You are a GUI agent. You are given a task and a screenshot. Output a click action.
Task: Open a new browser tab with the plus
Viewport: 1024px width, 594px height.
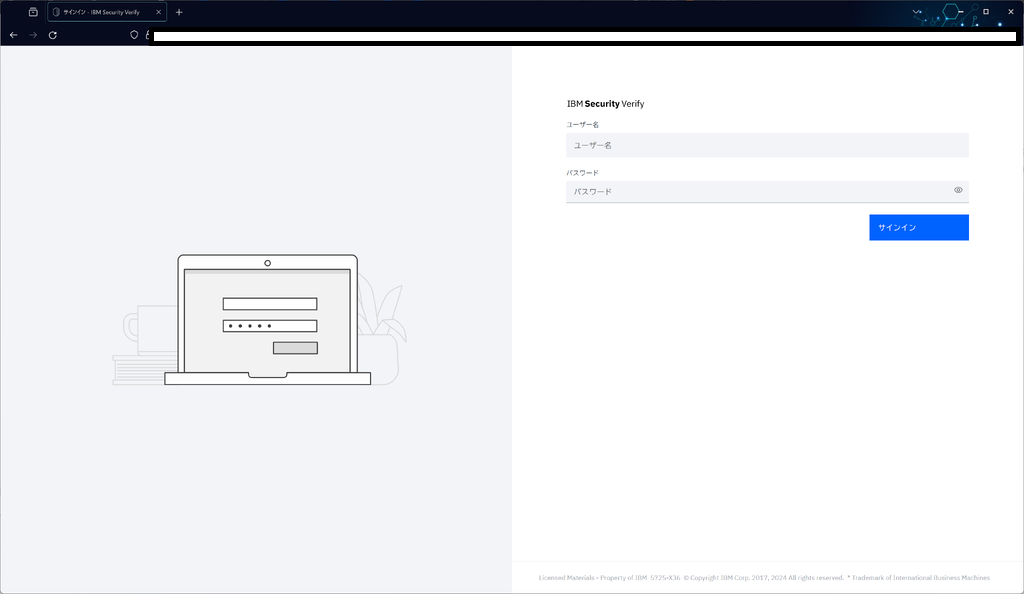(178, 12)
